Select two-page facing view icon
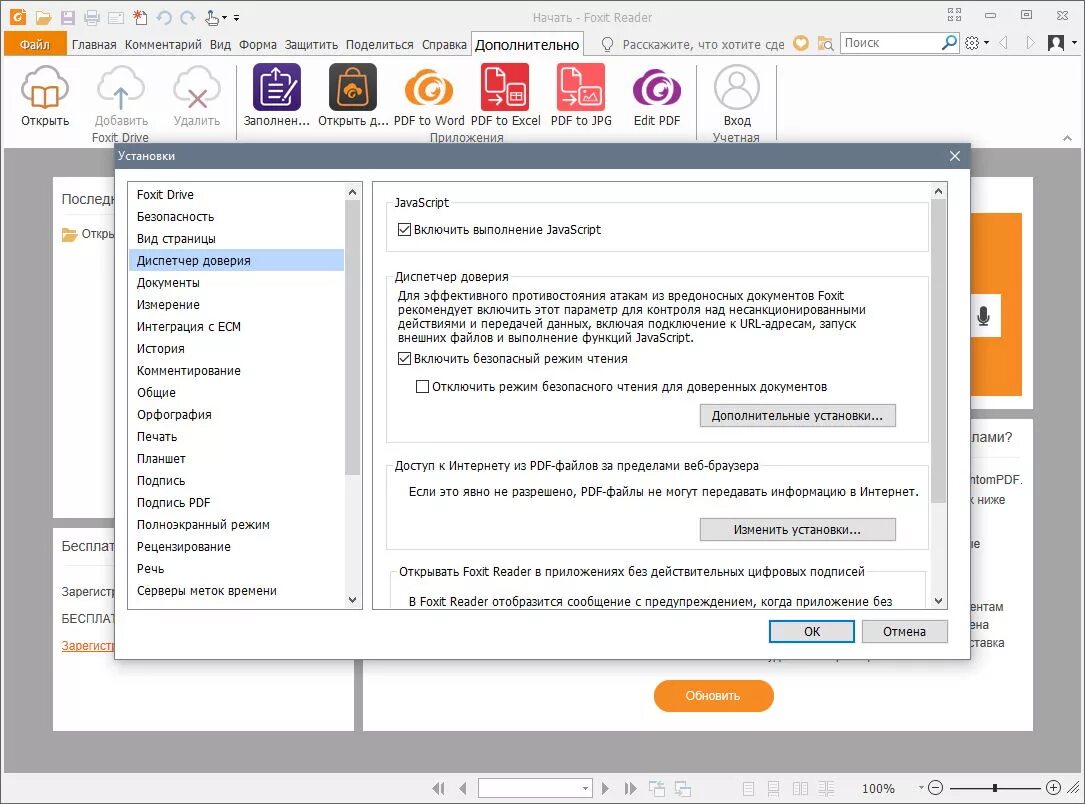Image resolution: width=1085 pixels, height=804 pixels. (x=800, y=788)
